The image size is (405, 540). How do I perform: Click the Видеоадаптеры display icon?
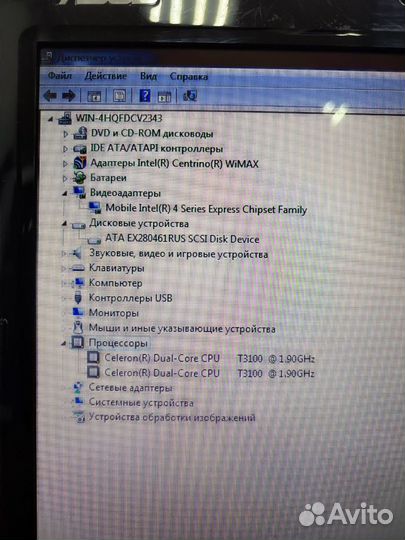79,193
